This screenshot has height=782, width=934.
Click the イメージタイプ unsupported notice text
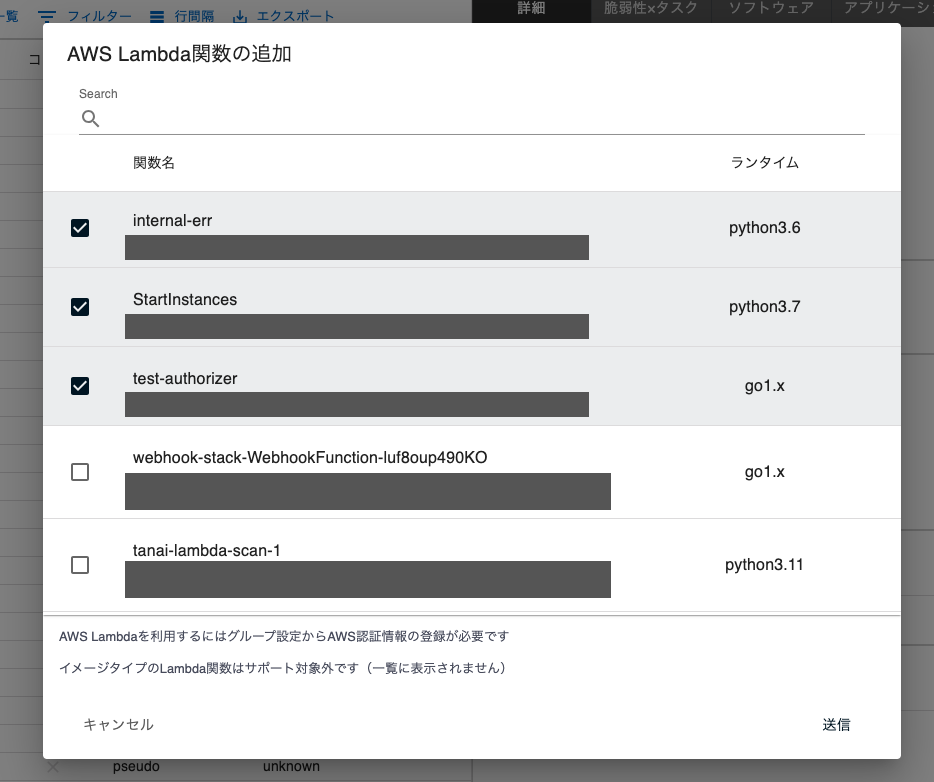[283, 668]
